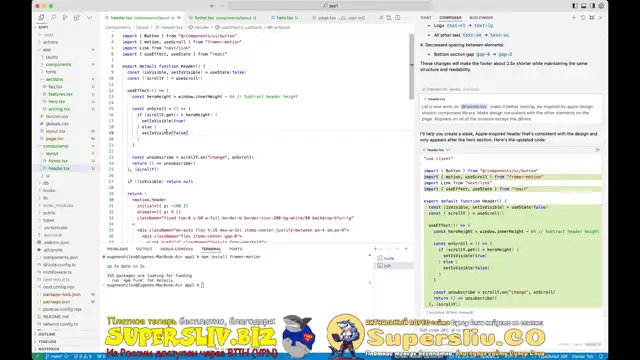Open middleware.ts in explorer
This screenshot has height=360, width=640.
pos(57,272)
